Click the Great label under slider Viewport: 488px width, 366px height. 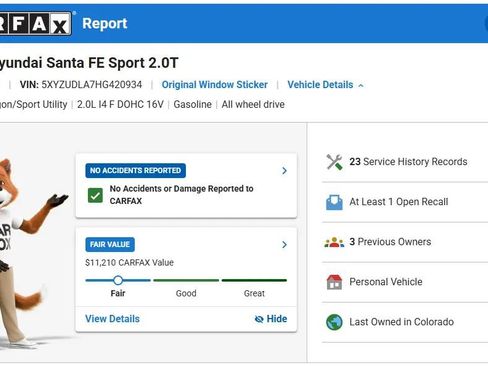[x=254, y=293]
